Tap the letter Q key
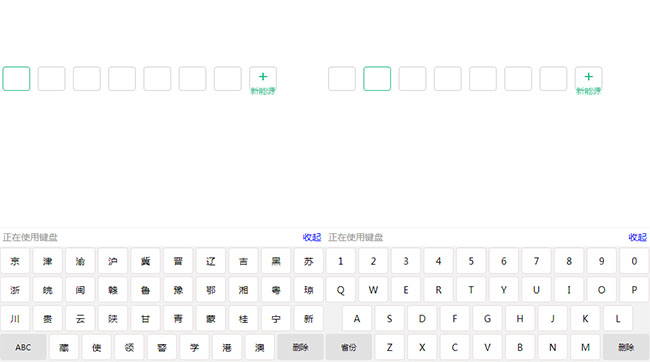650x362 pixels. click(x=341, y=290)
